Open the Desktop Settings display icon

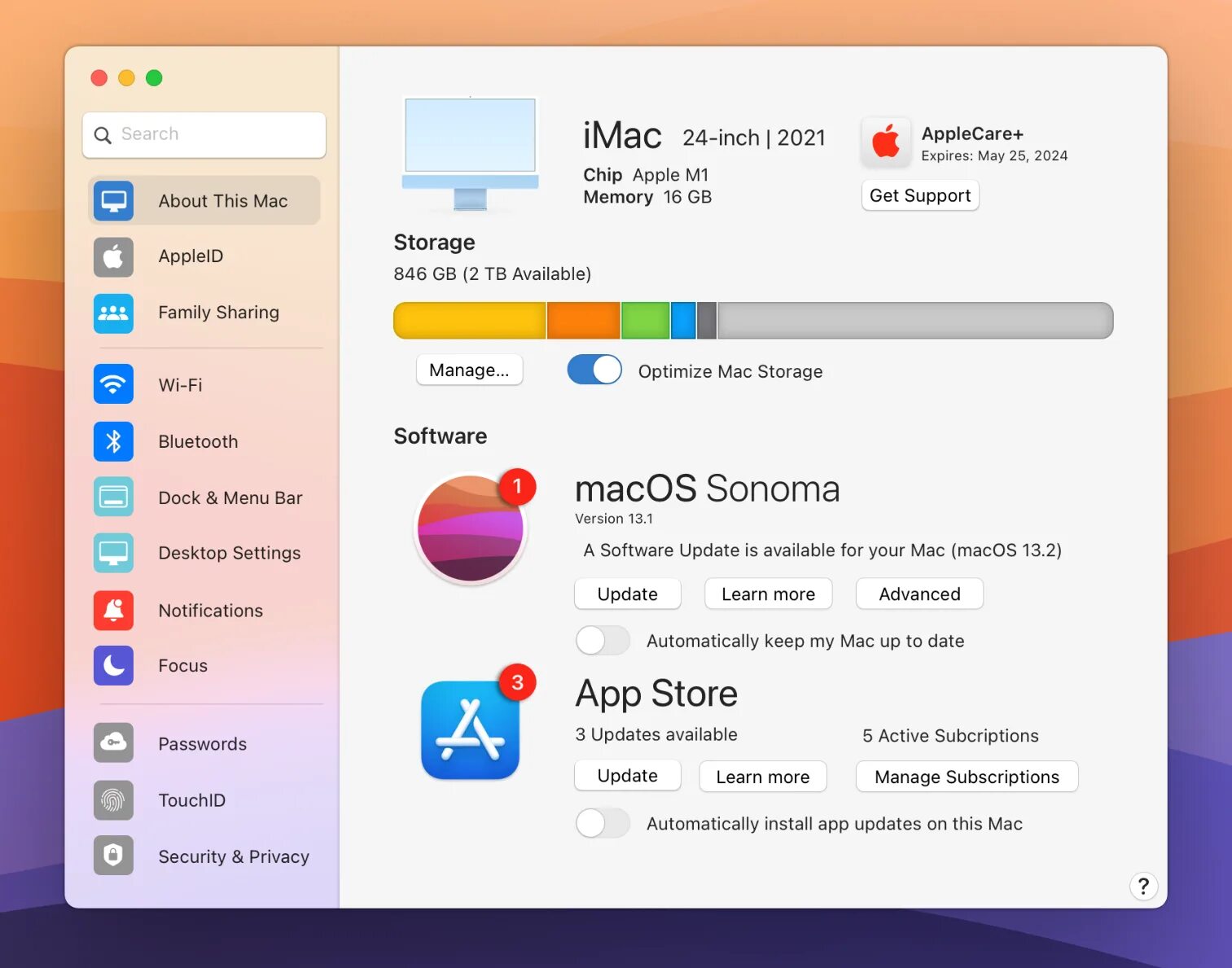coord(113,554)
